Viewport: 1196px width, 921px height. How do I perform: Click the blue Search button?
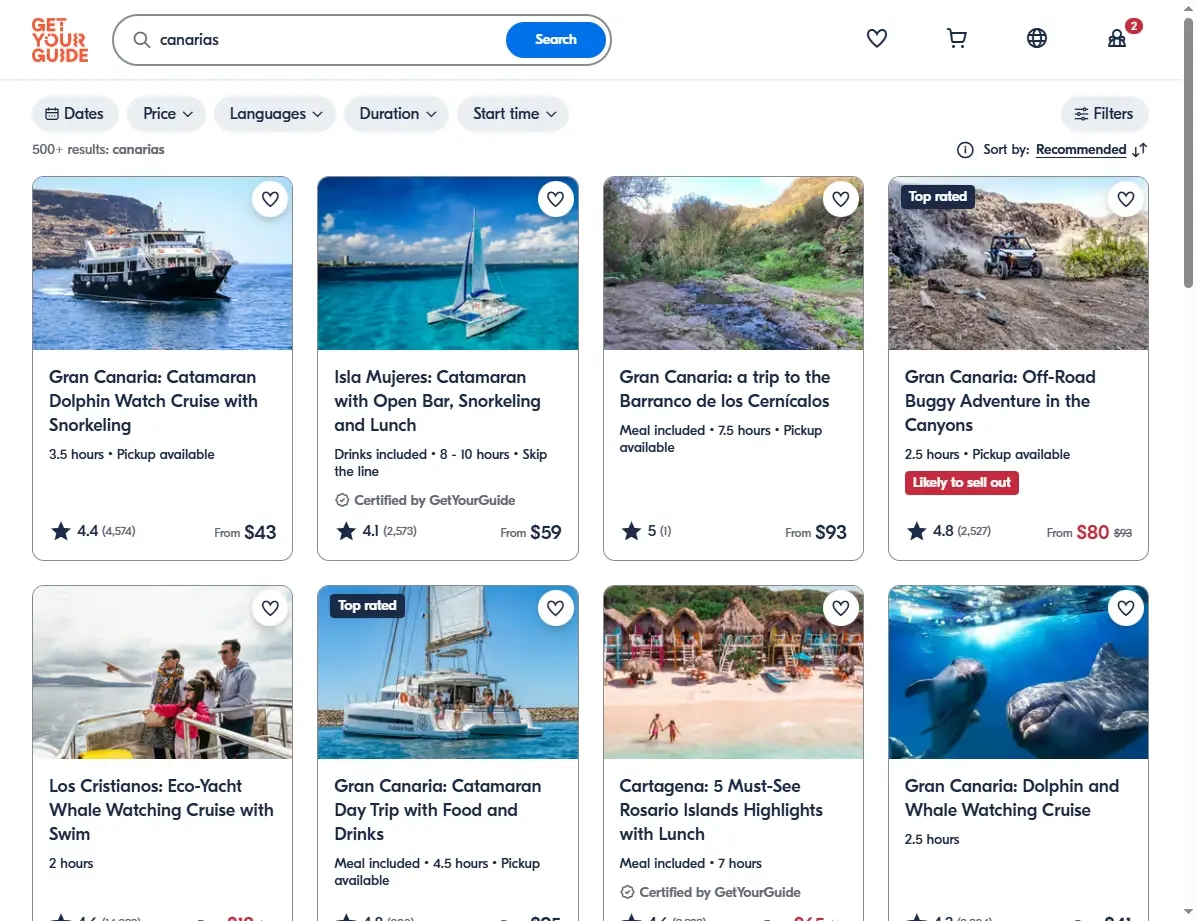tap(556, 40)
